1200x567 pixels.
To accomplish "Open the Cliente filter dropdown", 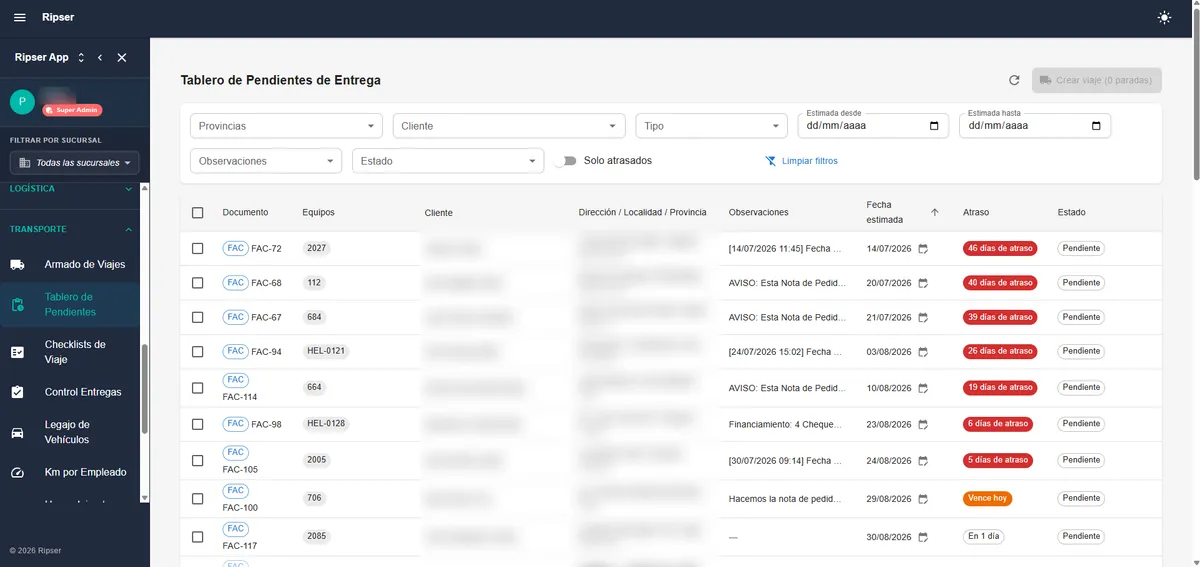I will coord(509,126).
